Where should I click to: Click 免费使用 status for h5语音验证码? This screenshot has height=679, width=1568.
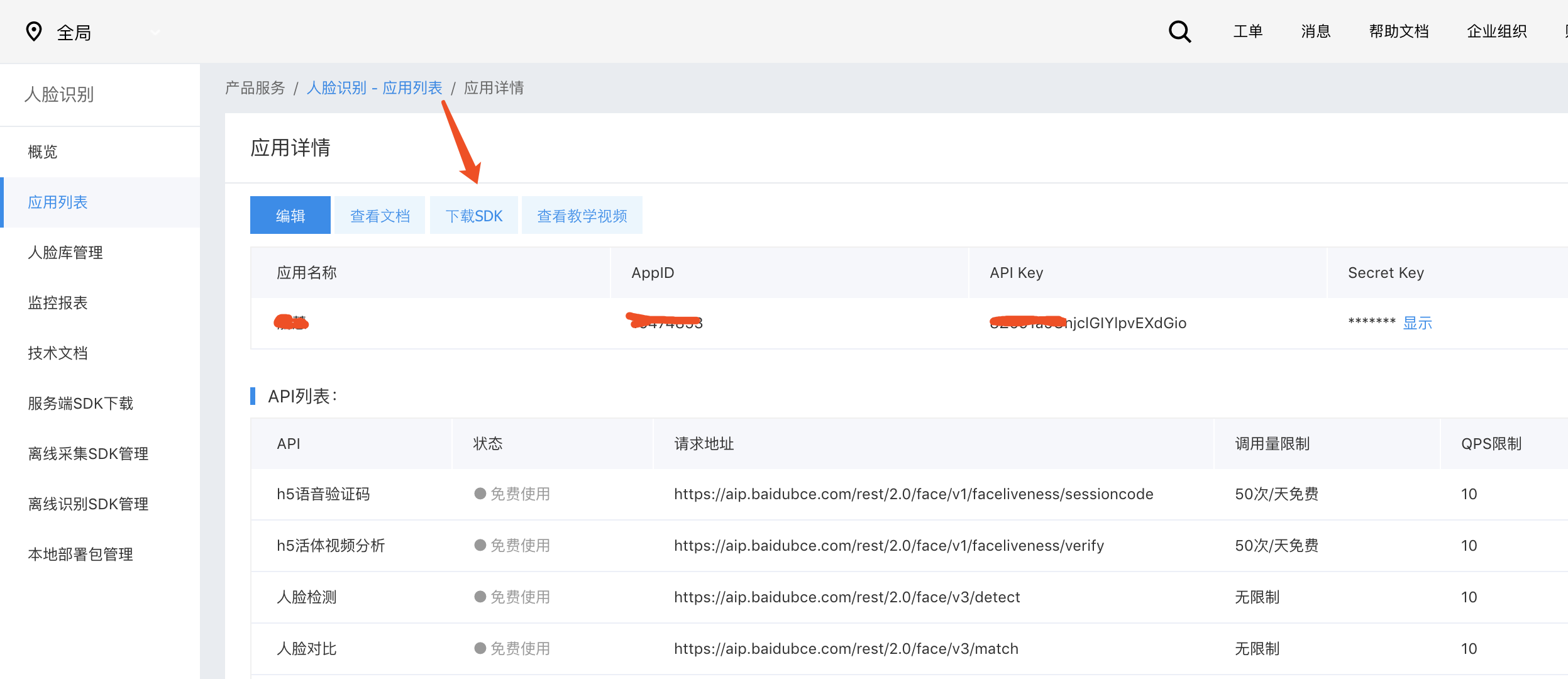(512, 494)
